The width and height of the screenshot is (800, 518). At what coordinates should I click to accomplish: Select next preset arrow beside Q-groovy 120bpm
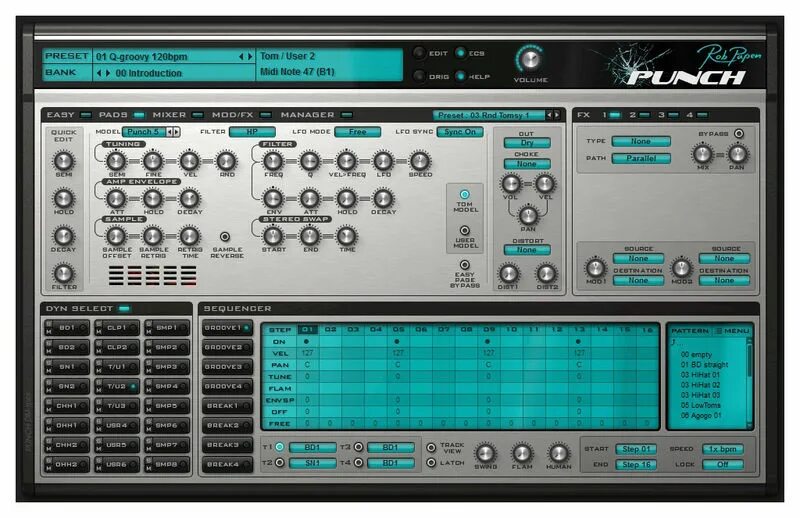tap(249, 57)
